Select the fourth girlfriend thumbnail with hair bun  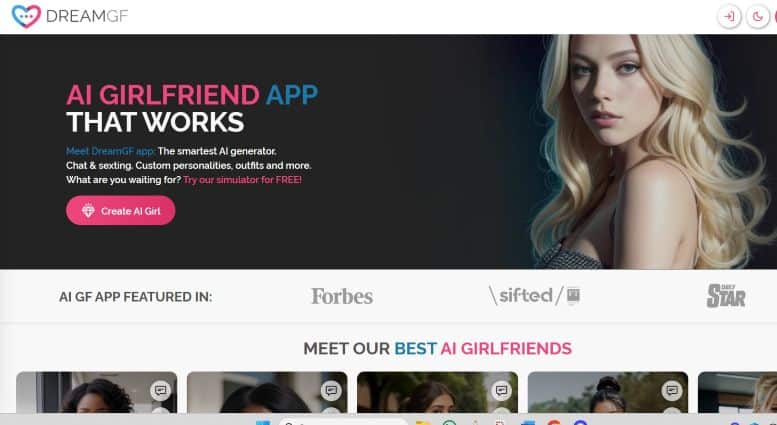(x=608, y=392)
